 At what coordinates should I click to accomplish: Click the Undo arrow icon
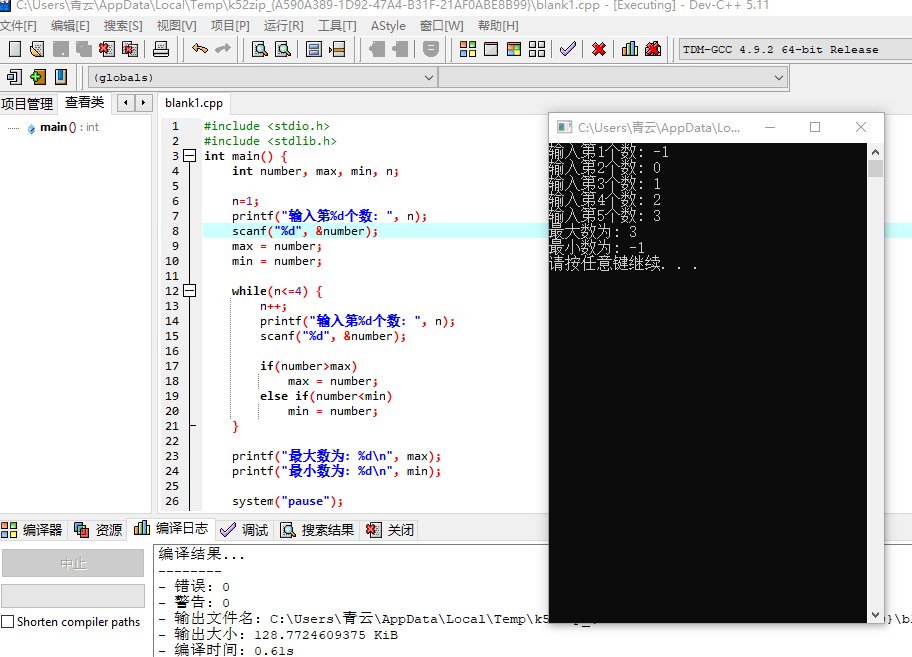tap(200, 49)
